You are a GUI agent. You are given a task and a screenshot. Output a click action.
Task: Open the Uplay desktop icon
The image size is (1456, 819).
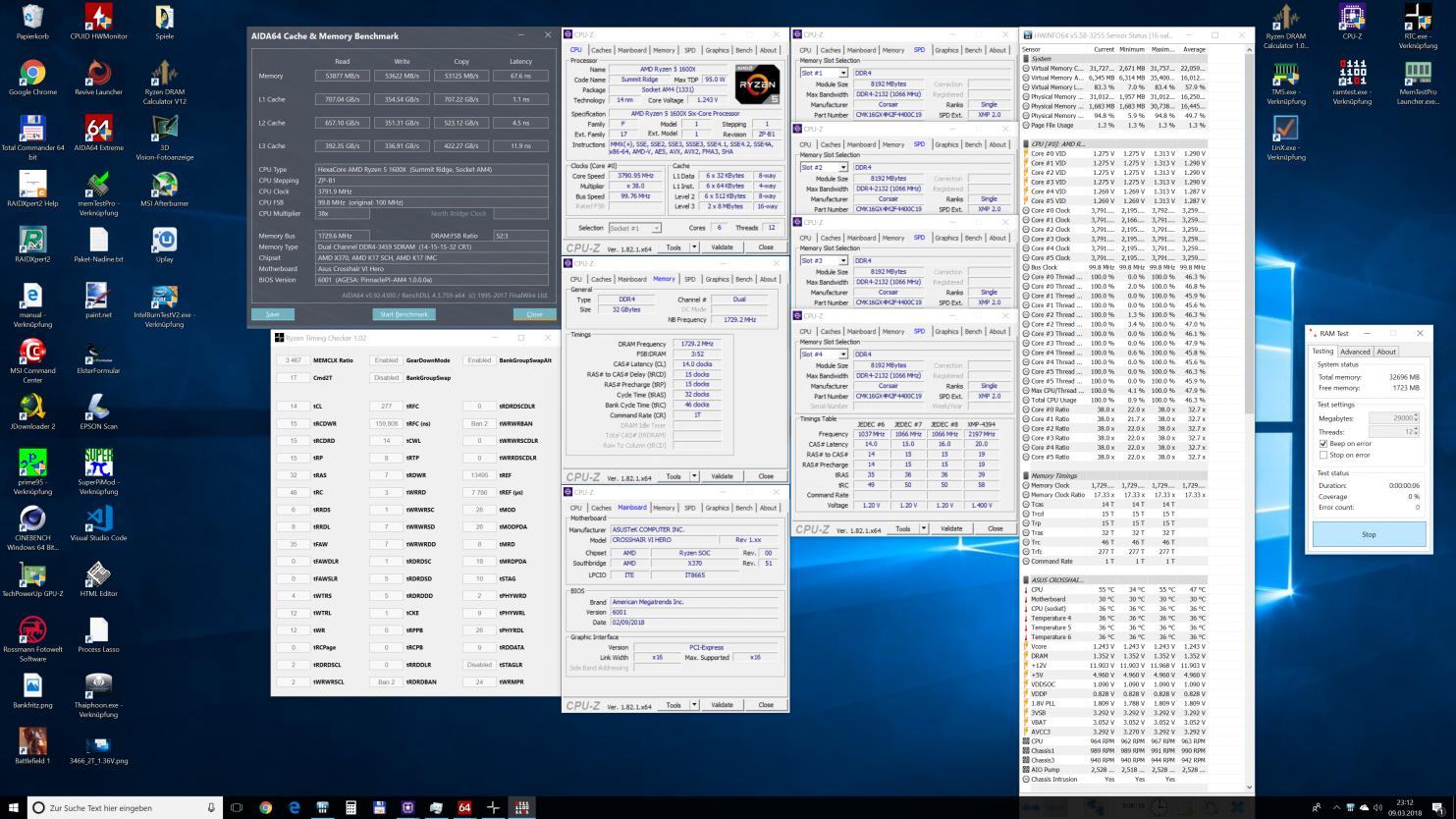164,246
